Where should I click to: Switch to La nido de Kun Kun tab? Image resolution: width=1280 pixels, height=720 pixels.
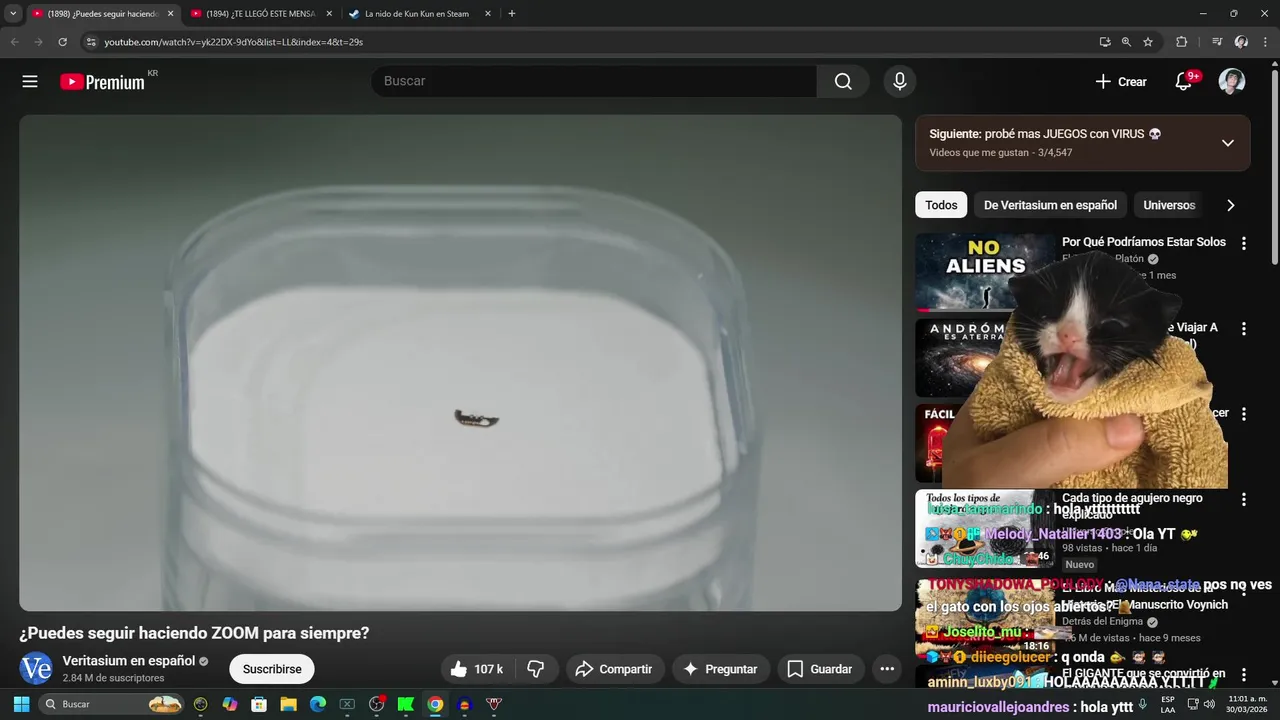click(420, 14)
